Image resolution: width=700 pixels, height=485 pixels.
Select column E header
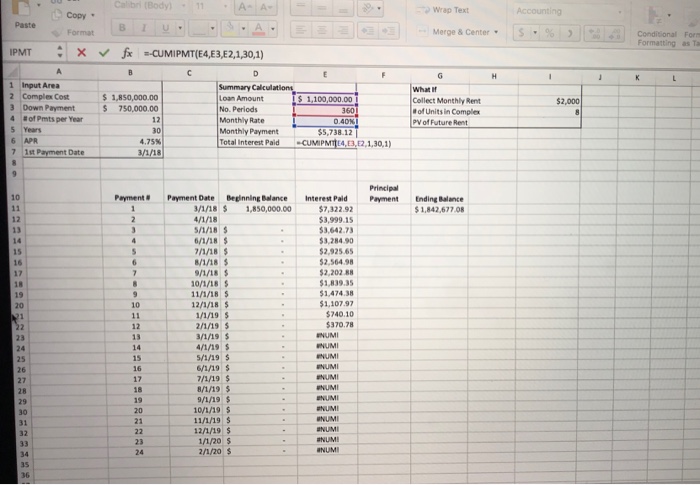tap(325, 74)
